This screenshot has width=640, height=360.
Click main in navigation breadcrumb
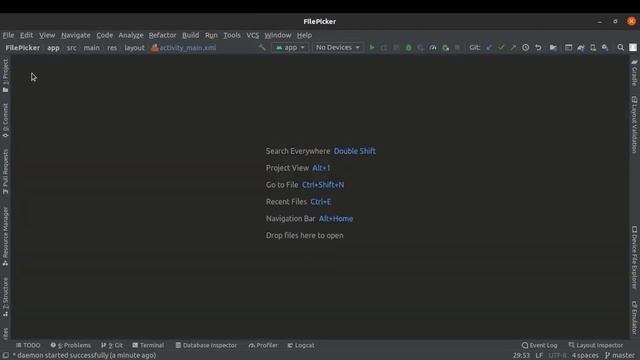click(91, 48)
